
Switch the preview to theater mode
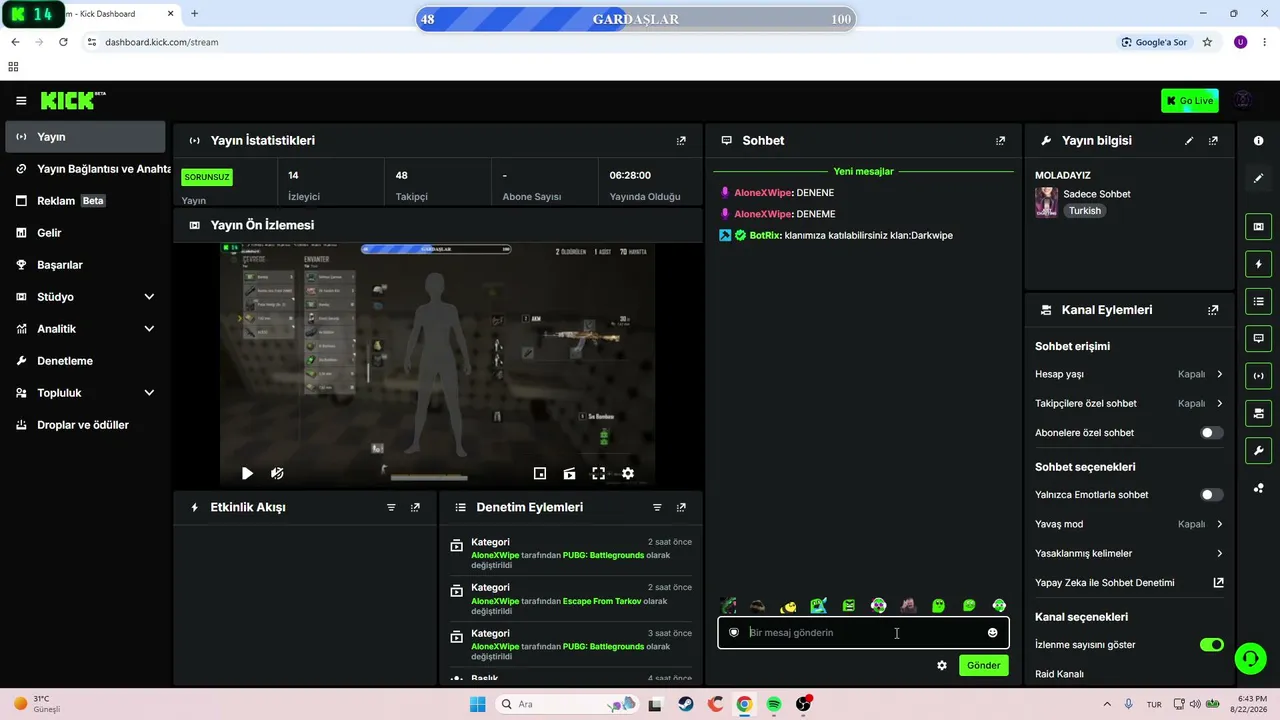tap(569, 473)
